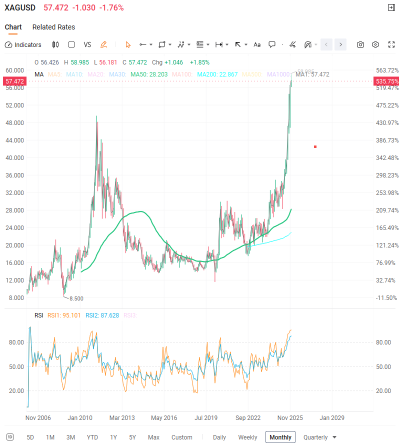Select the Monthly interval
Screen dimensions: 399x444
pos(280,437)
